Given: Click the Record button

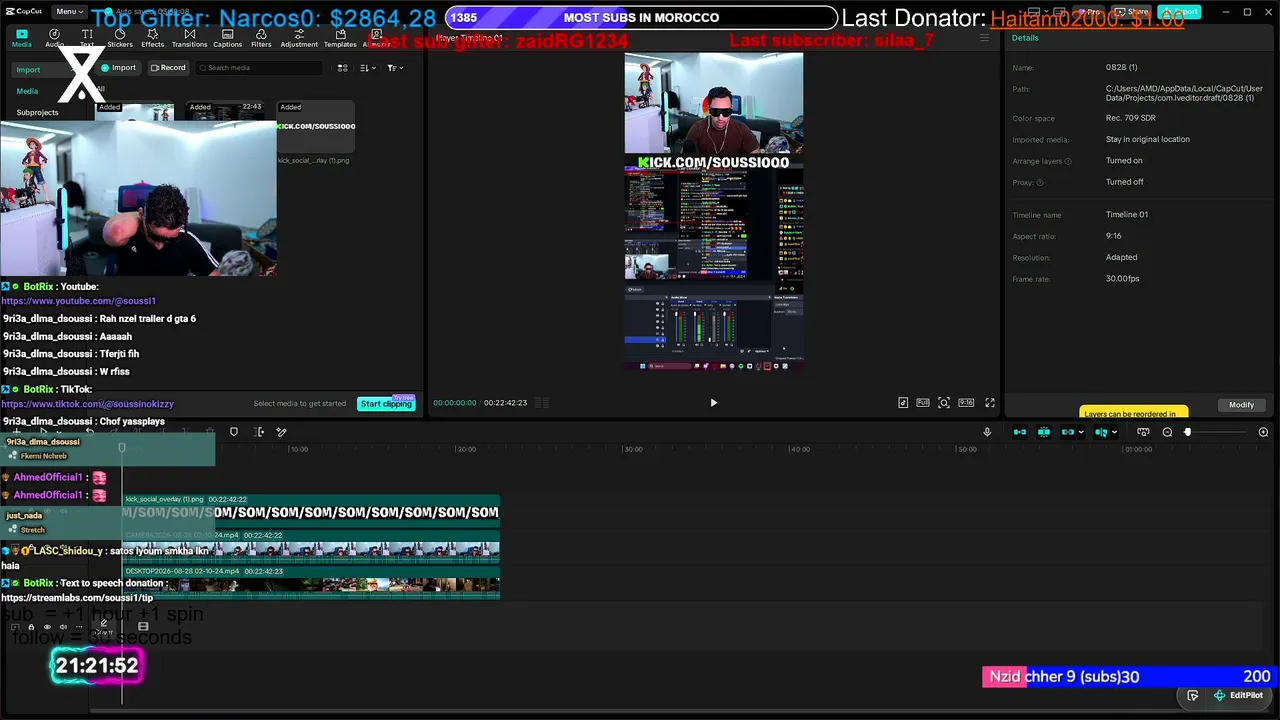Looking at the screenshot, I should [168, 68].
